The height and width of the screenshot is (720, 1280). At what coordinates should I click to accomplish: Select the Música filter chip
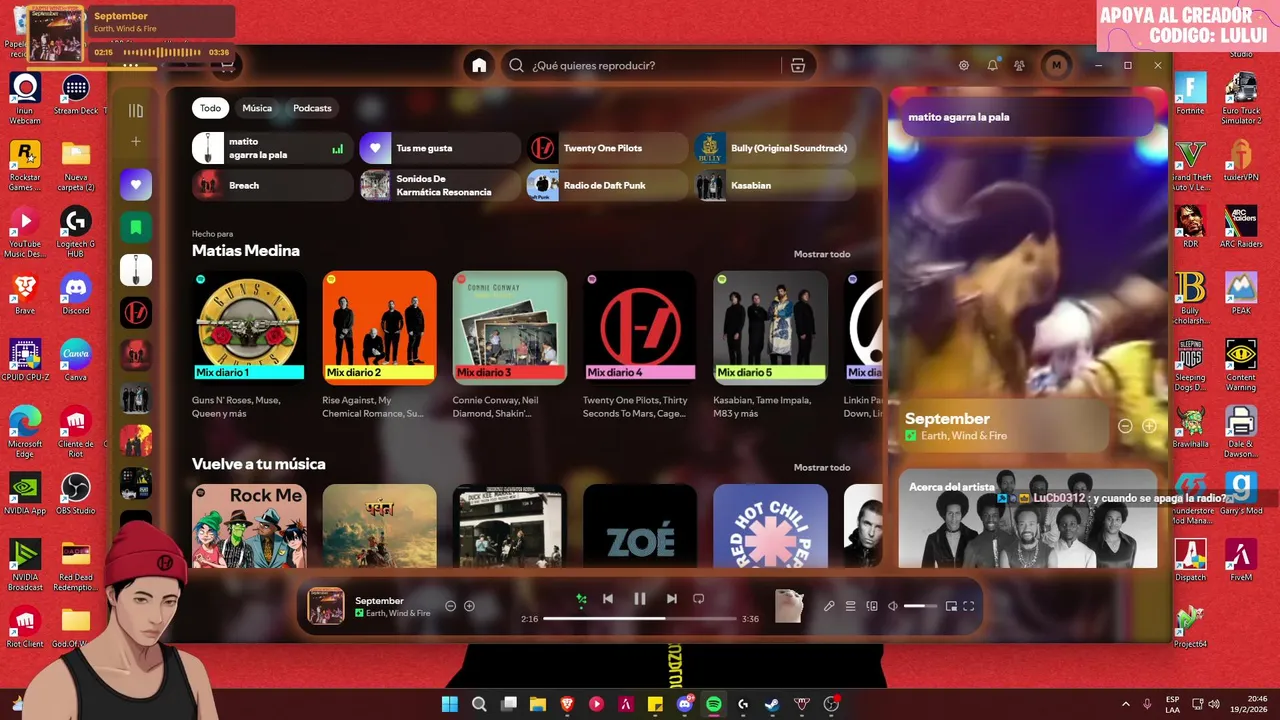[257, 108]
